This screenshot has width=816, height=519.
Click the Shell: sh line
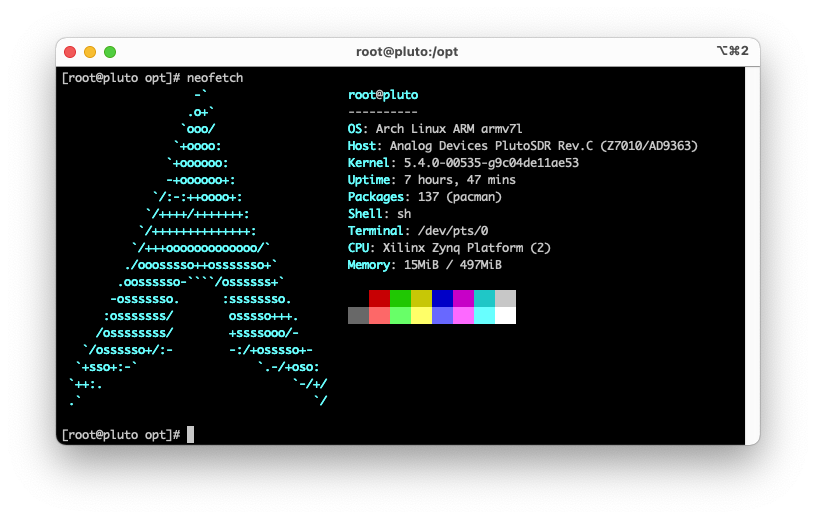pyautogui.click(x=379, y=213)
